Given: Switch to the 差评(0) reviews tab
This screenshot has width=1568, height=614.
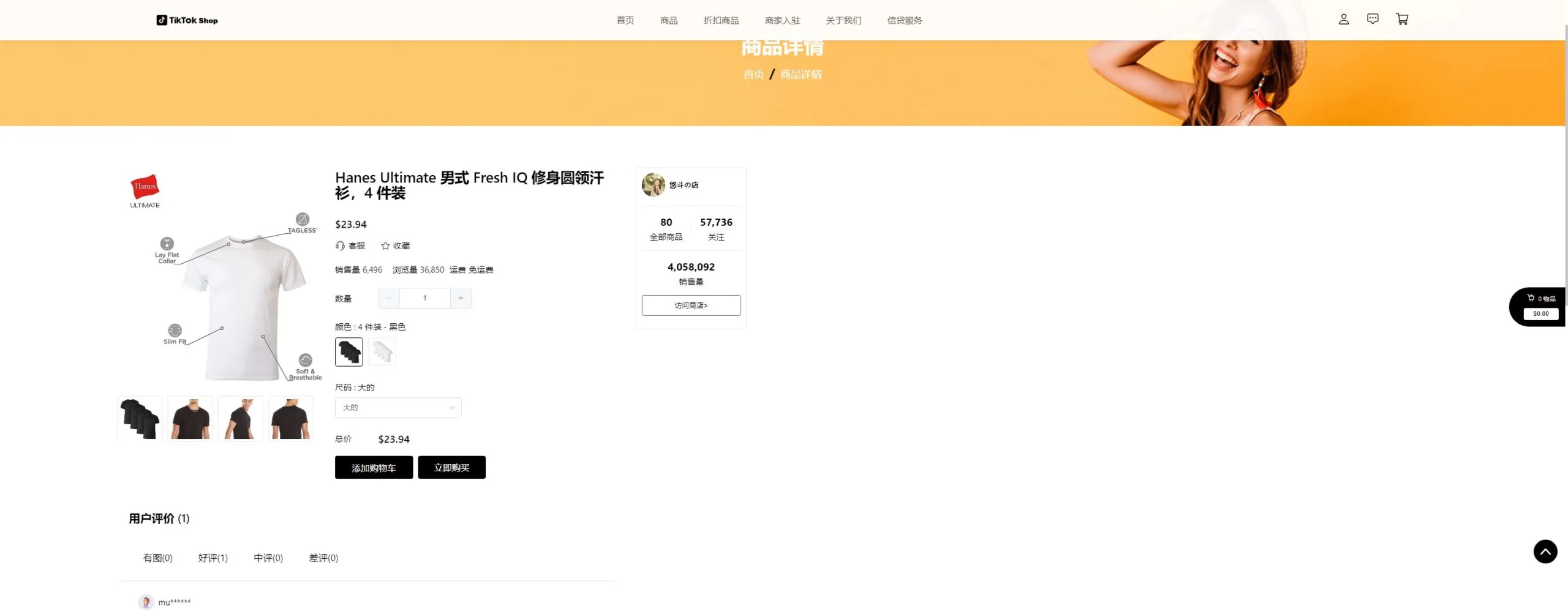Looking at the screenshot, I should click(x=323, y=558).
